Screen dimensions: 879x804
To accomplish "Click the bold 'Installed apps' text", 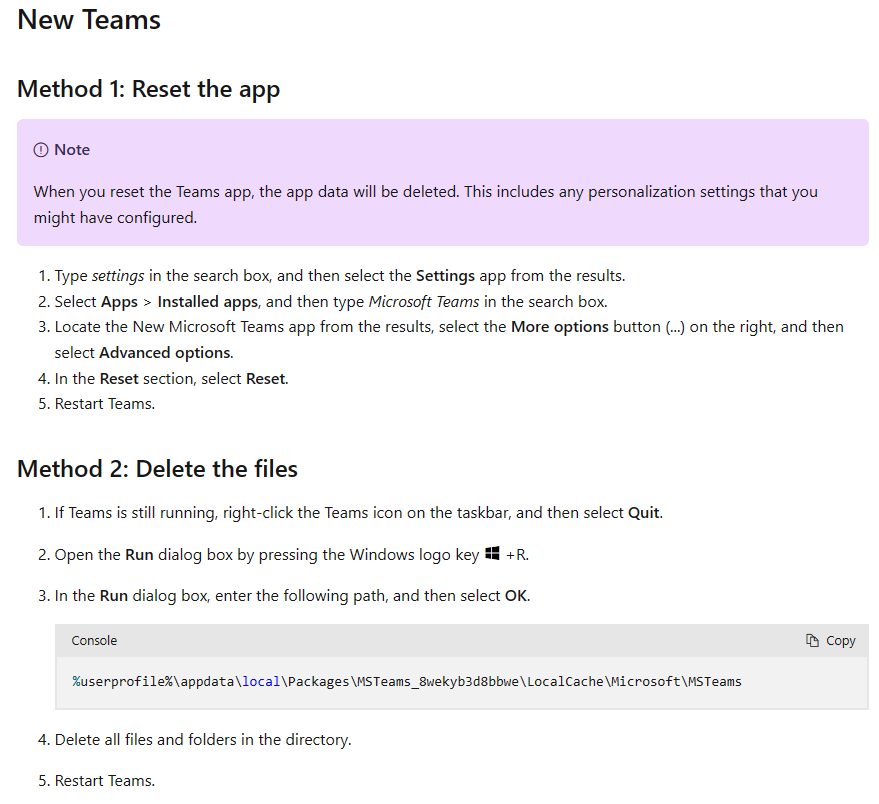I will tap(207, 302).
